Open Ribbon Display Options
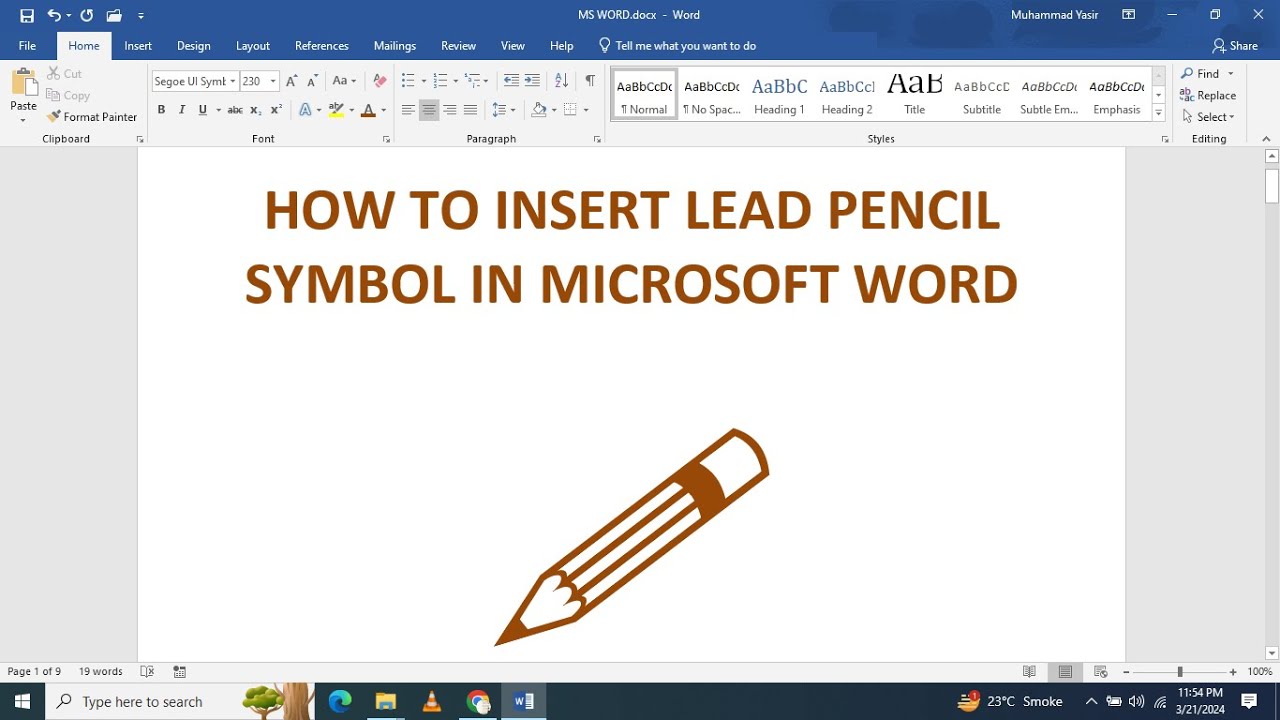This screenshot has height=720, width=1280. coord(1129,15)
